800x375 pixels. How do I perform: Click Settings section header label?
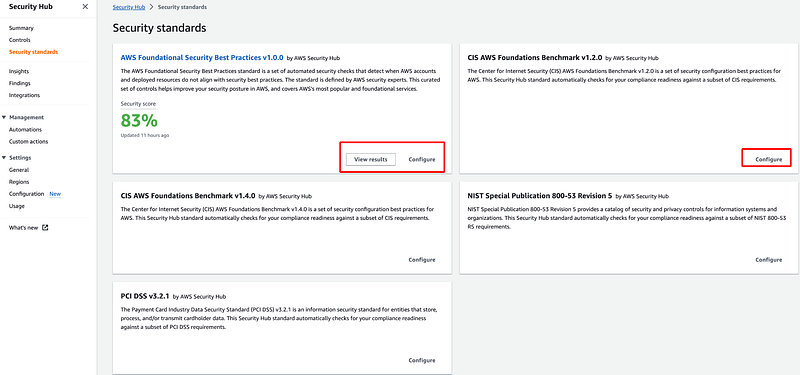(x=20, y=158)
